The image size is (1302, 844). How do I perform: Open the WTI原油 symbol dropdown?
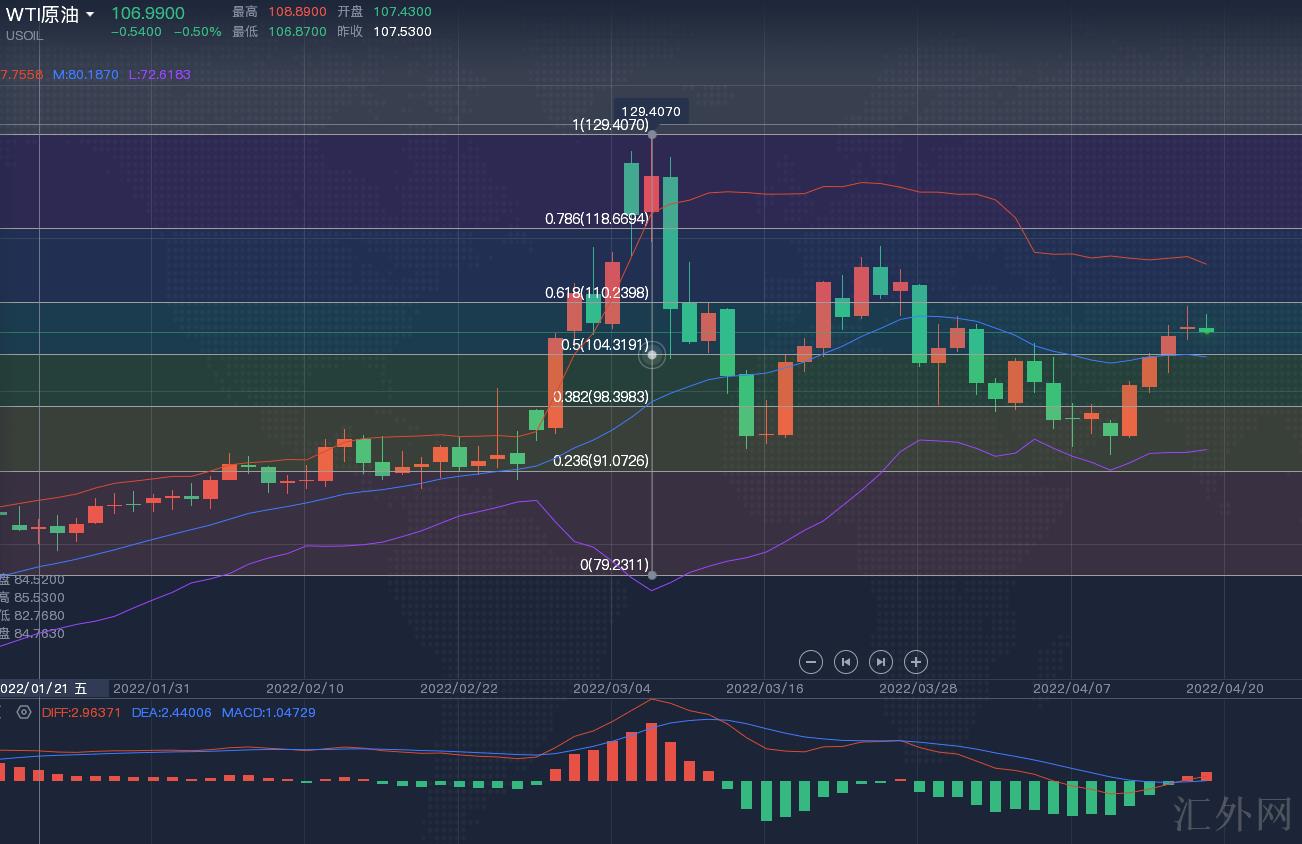click(x=90, y=15)
